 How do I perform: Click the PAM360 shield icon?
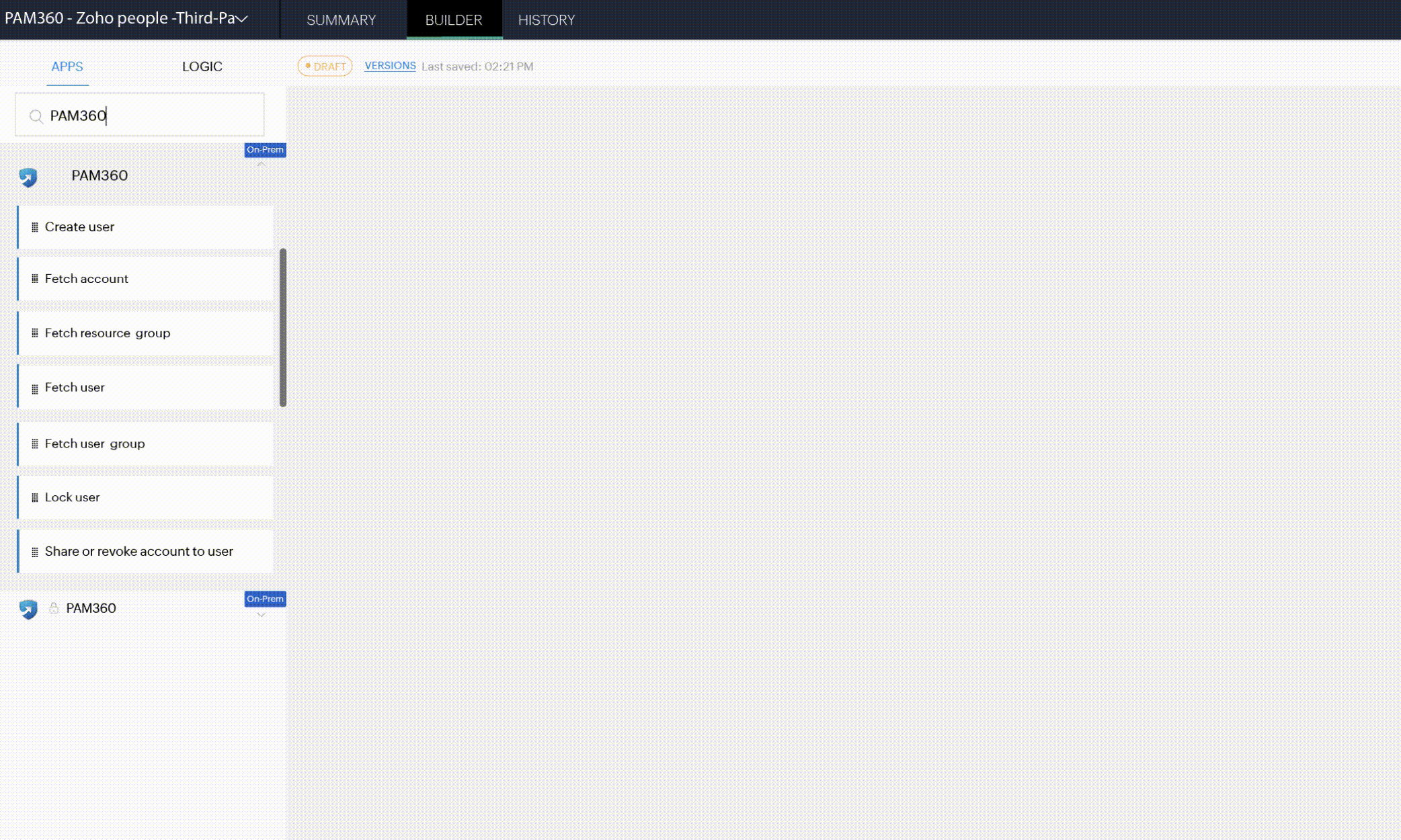click(x=27, y=176)
